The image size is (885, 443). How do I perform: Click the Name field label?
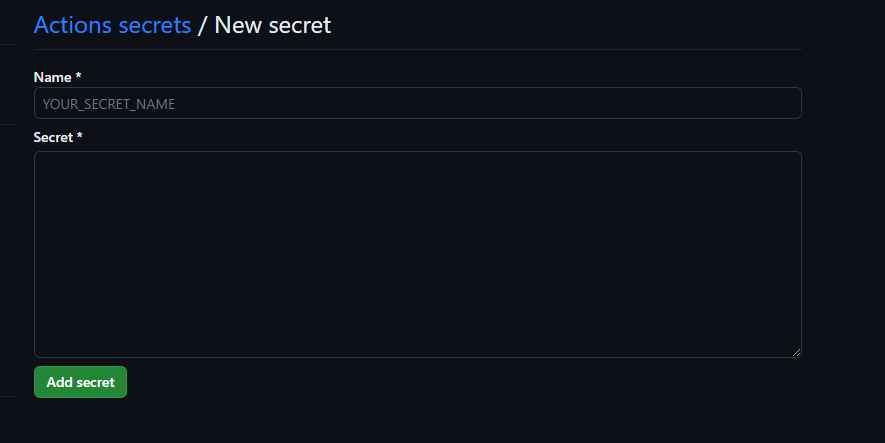tap(53, 77)
